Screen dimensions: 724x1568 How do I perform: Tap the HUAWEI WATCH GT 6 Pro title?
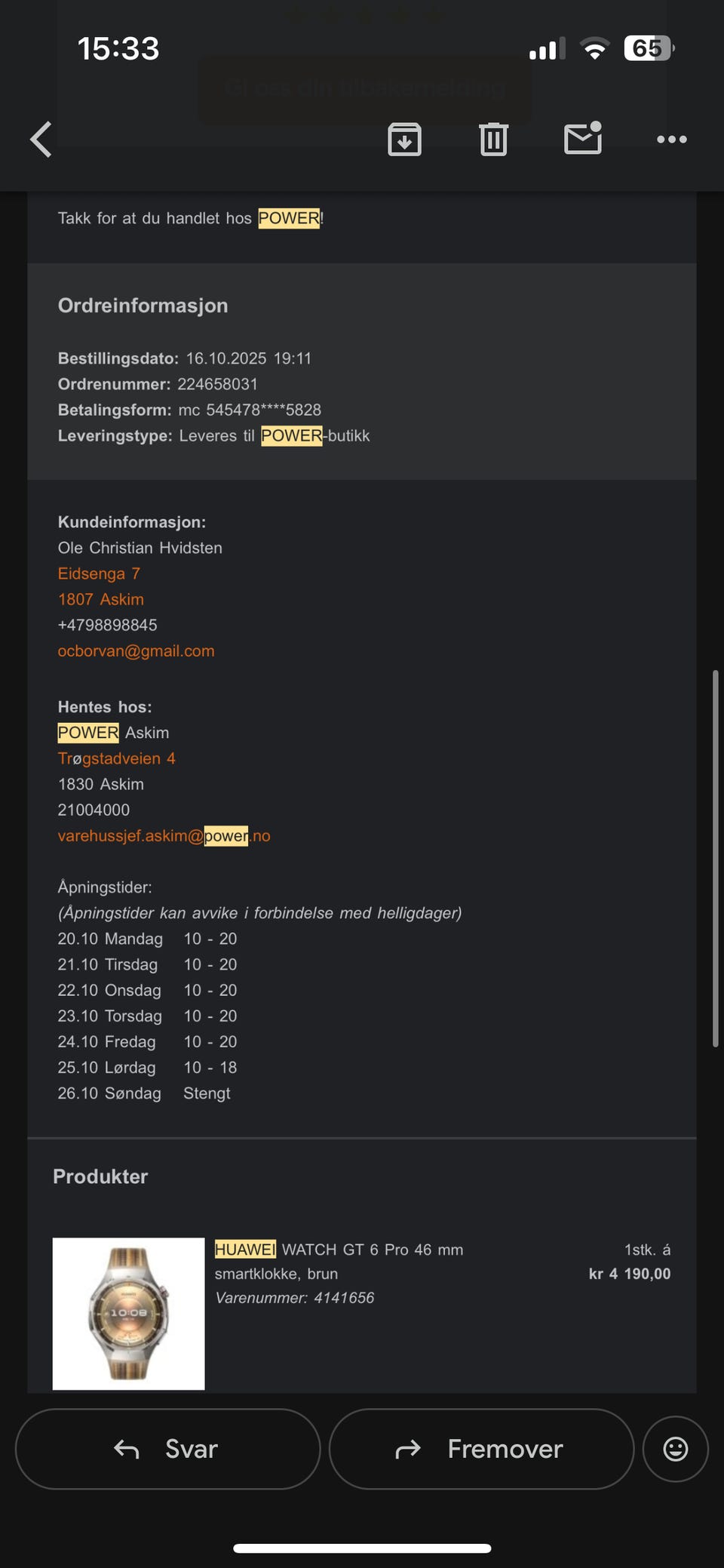339,1250
